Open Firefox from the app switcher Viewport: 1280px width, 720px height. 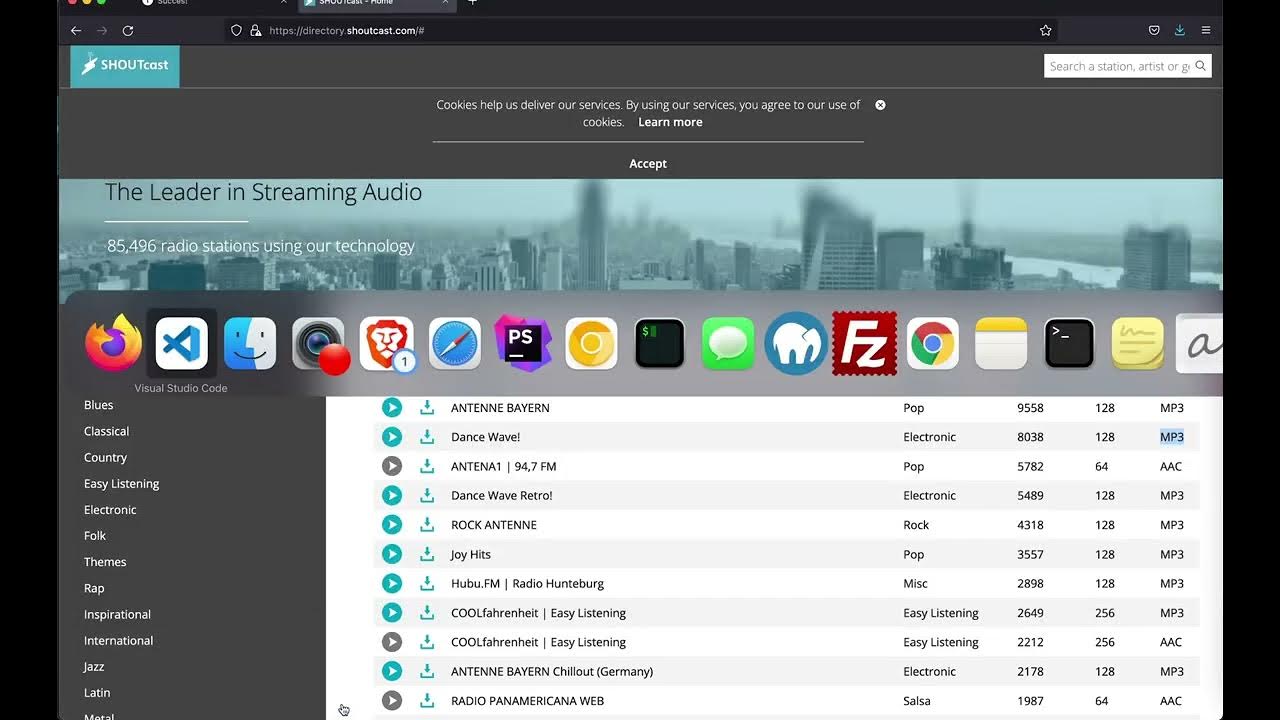coord(113,343)
